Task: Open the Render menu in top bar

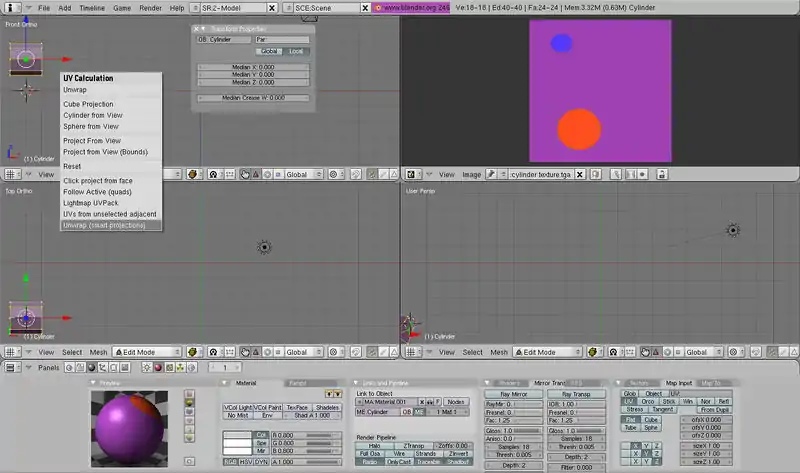Action: tap(150, 7)
